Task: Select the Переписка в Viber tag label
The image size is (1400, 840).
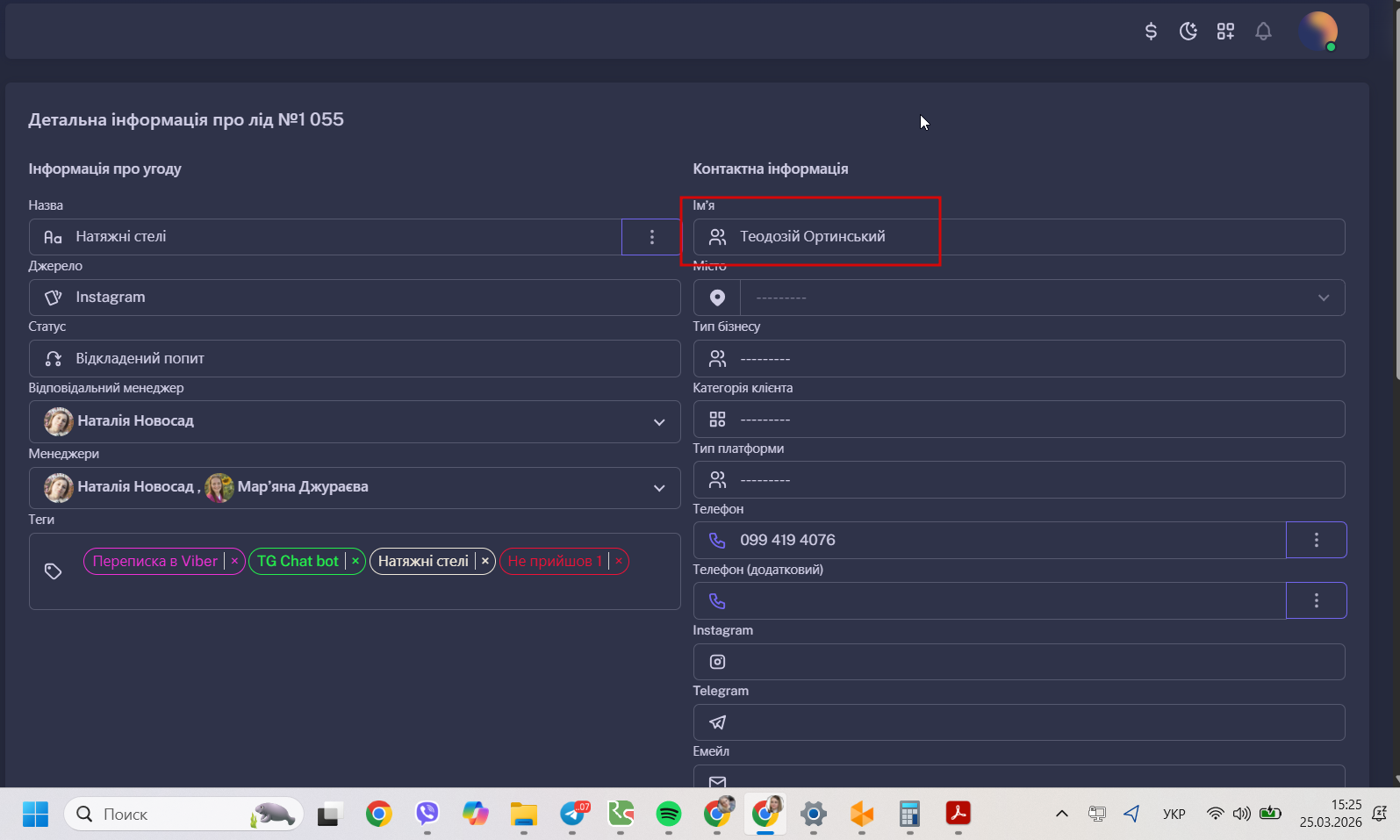Action: point(155,561)
